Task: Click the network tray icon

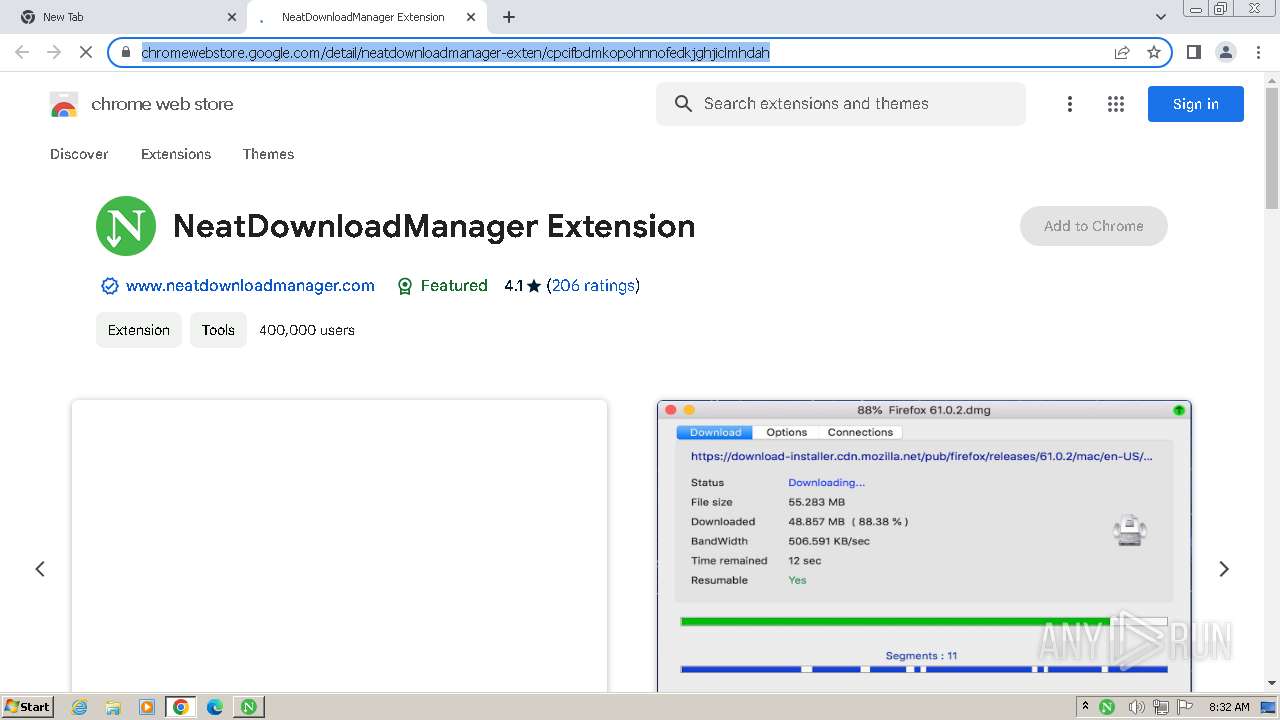Action: tap(1160, 707)
